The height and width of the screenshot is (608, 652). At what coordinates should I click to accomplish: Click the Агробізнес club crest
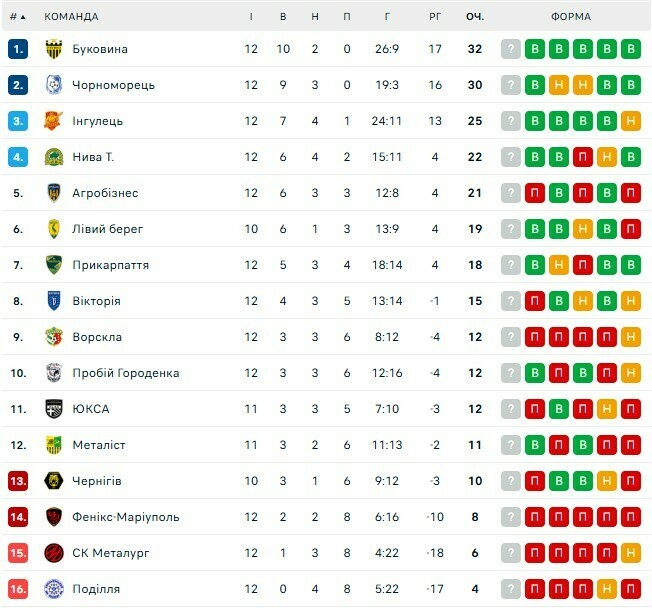click(x=54, y=193)
